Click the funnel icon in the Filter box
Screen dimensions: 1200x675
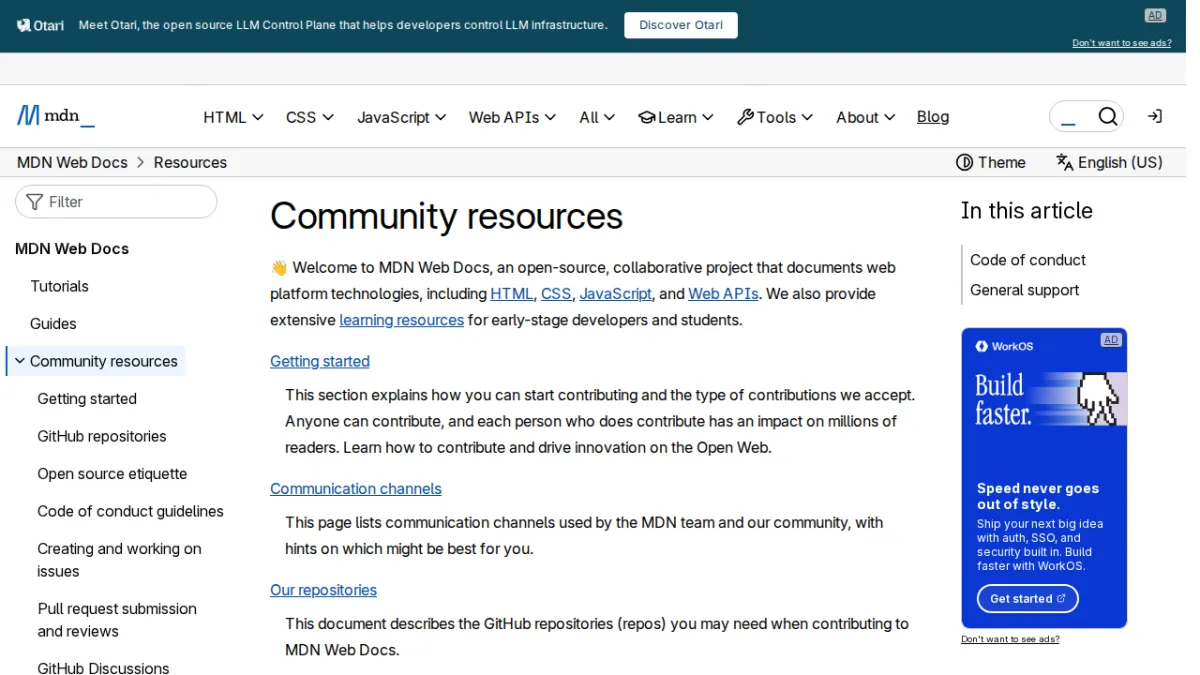point(35,202)
